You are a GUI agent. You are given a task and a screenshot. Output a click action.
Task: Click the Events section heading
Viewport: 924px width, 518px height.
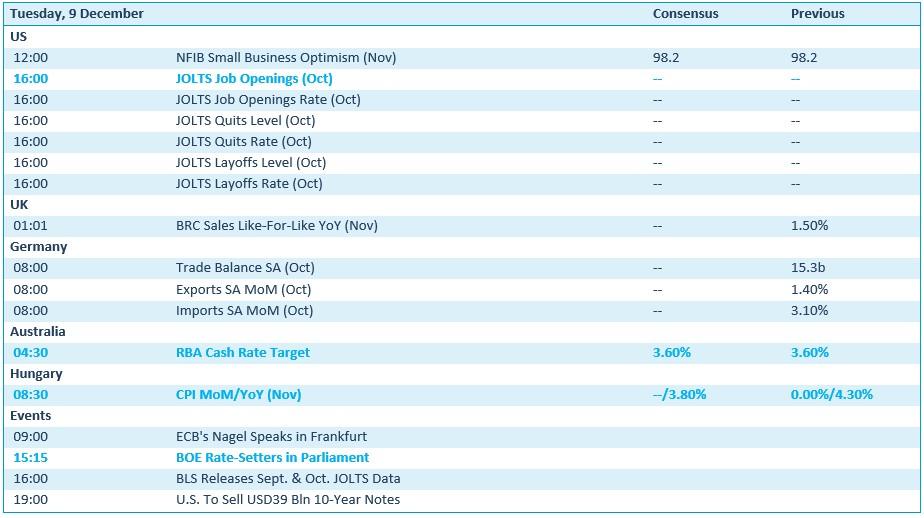click(x=31, y=415)
